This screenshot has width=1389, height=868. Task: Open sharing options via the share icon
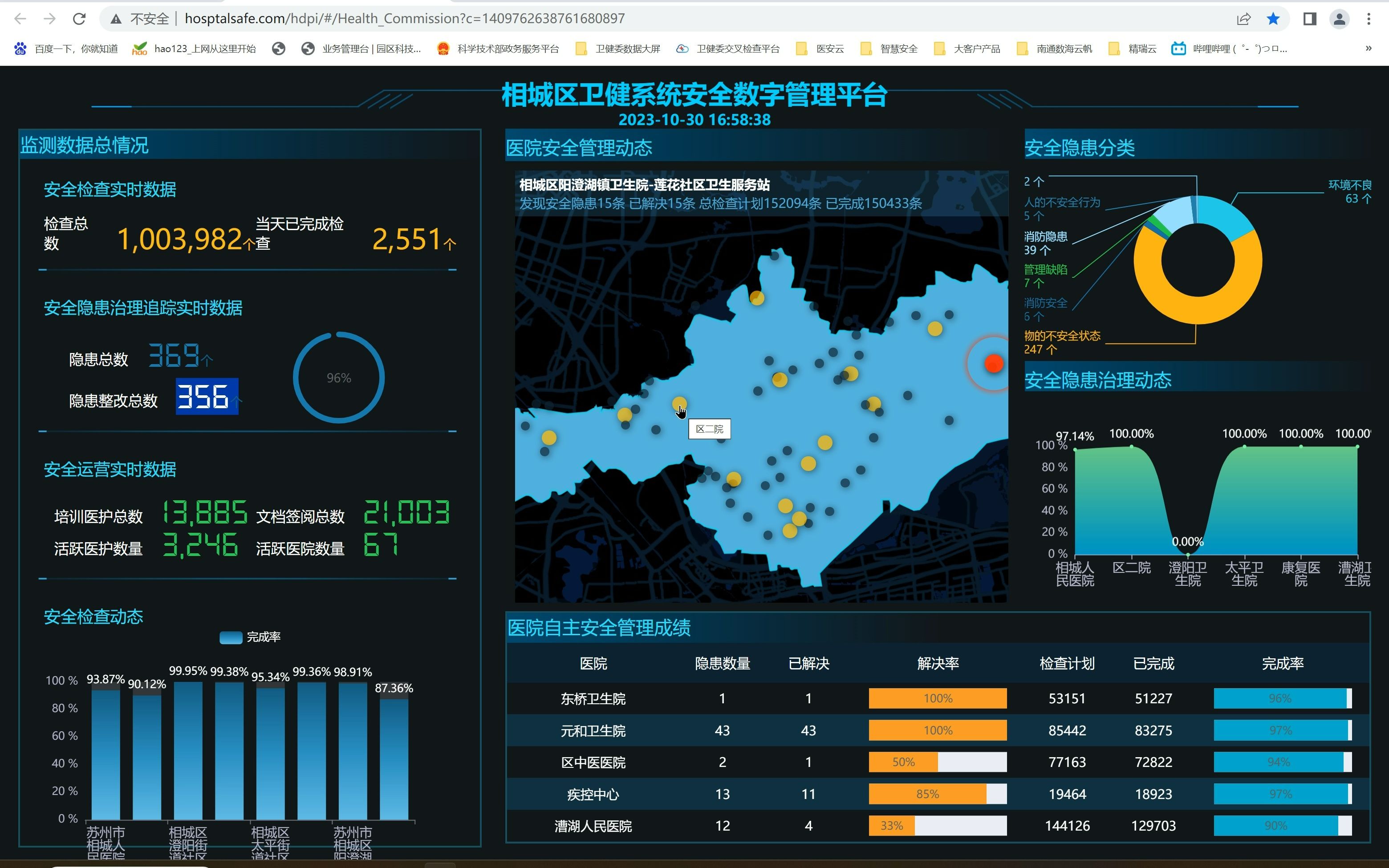[x=1244, y=18]
